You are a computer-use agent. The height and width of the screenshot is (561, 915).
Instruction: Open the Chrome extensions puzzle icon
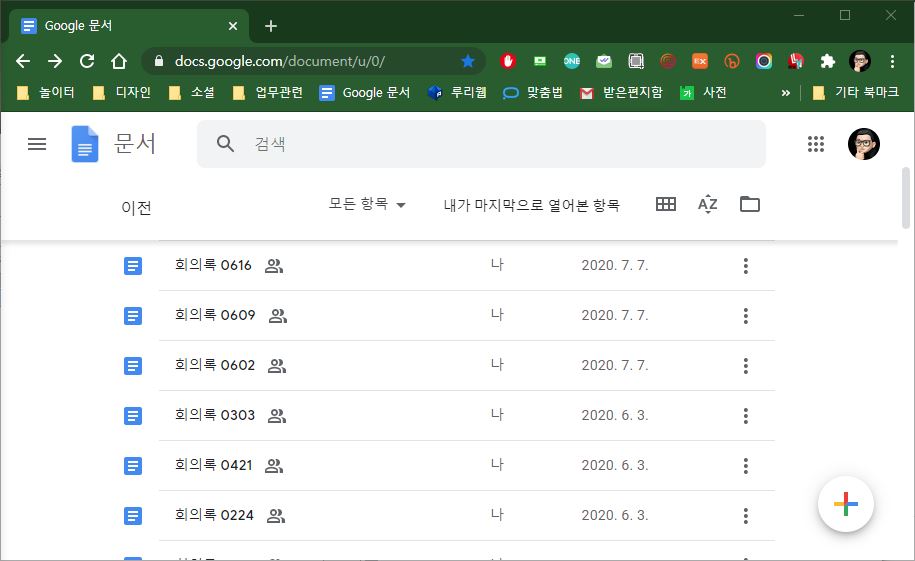(x=827, y=61)
